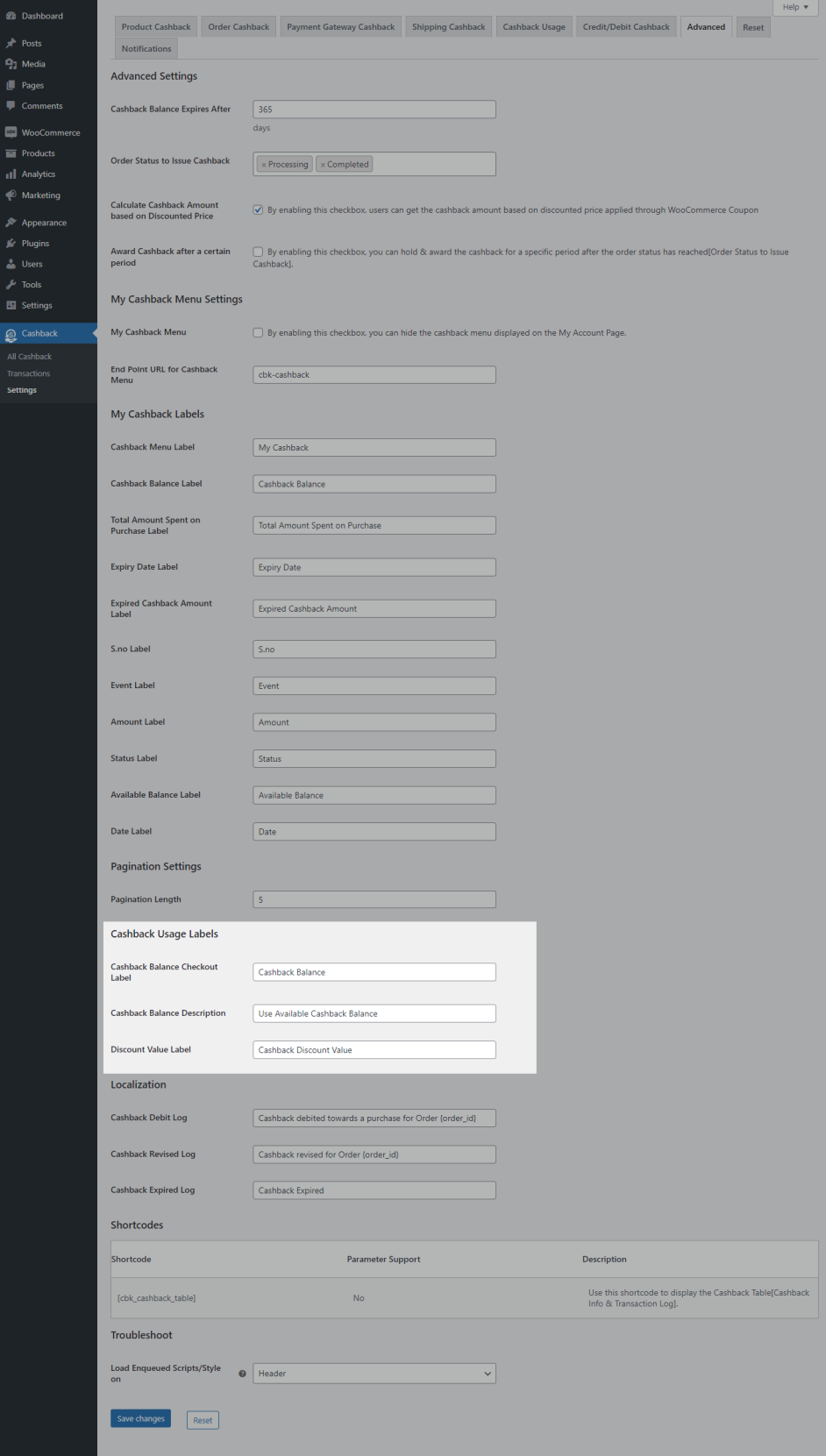Viewport: 826px width, 1456px height.
Task: Click the WooCommerce icon in sidebar
Action: point(11,132)
